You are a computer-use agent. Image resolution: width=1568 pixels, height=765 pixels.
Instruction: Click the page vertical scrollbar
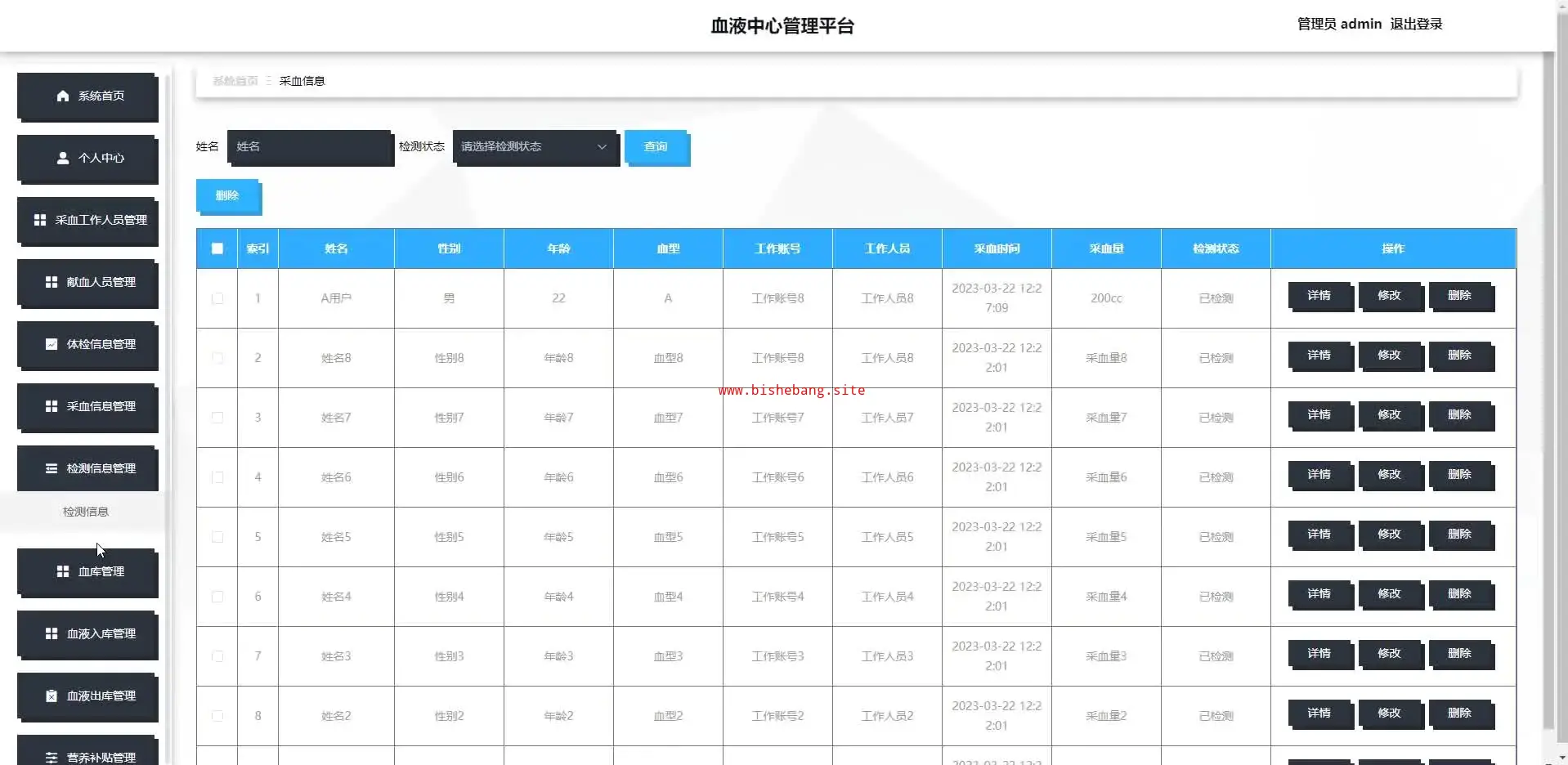tap(1548, 392)
